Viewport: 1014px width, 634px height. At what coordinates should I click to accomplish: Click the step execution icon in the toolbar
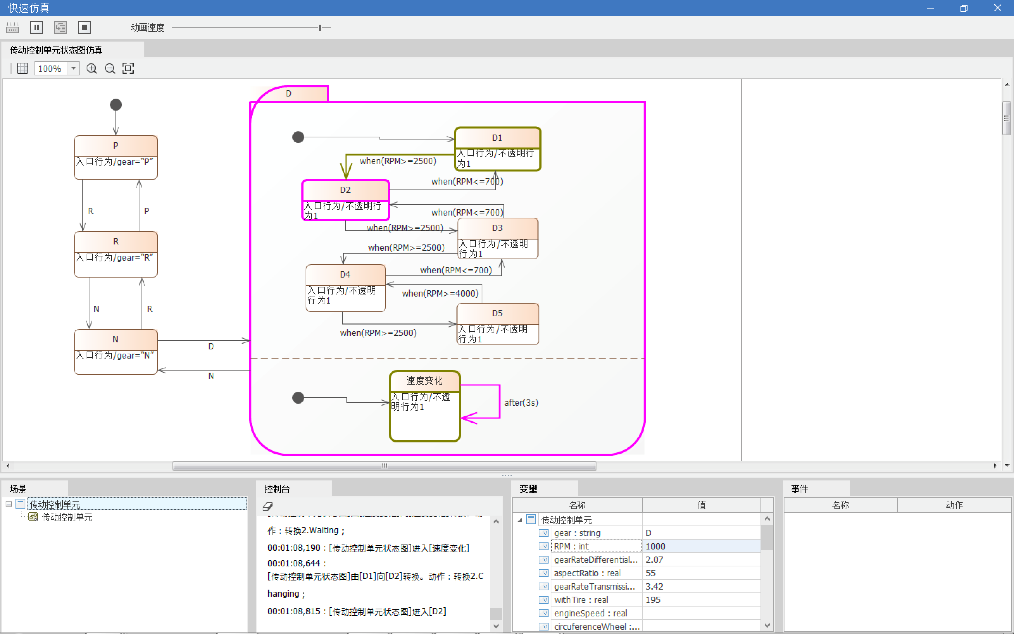(x=60, y=27)
